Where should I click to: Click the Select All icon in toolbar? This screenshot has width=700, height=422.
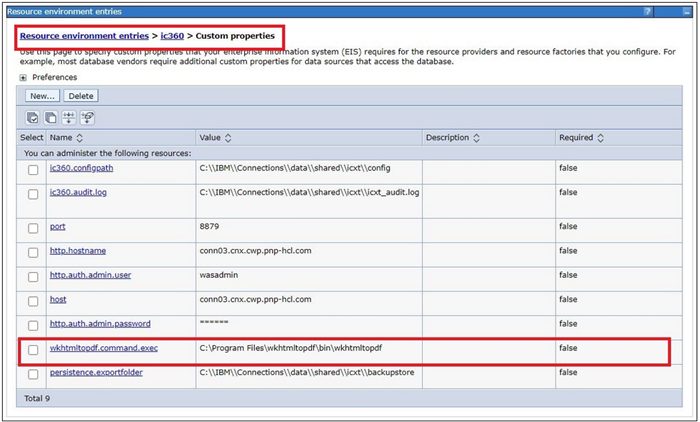pos(33,118)
